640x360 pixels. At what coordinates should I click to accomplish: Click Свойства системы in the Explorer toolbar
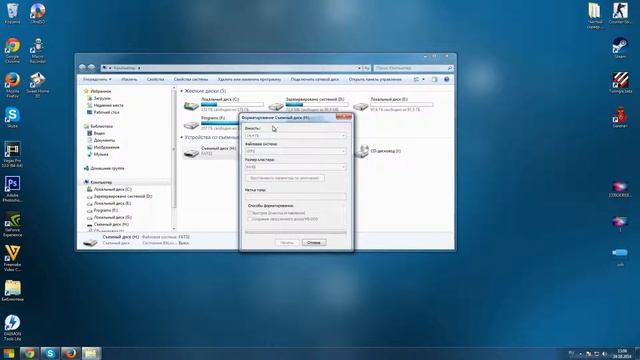[x=191, y=79]
